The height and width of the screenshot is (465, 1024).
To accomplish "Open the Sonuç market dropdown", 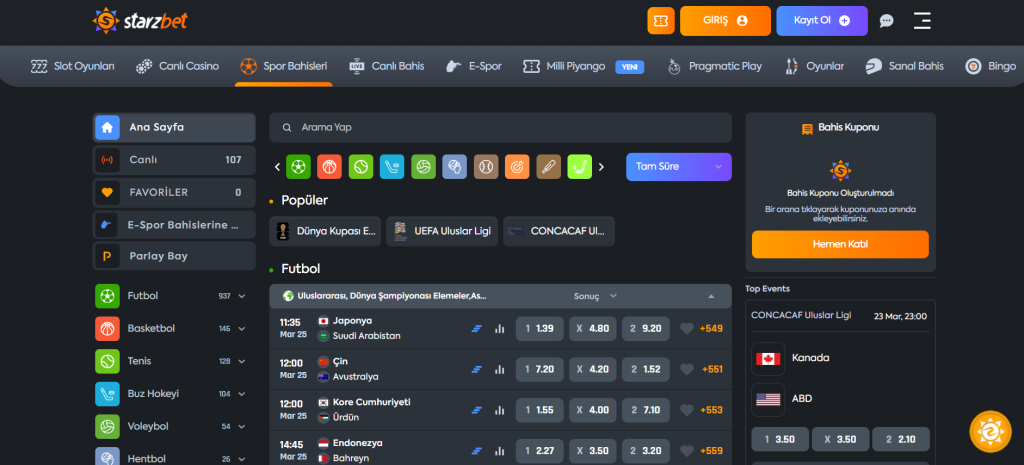I will point(595,296).
